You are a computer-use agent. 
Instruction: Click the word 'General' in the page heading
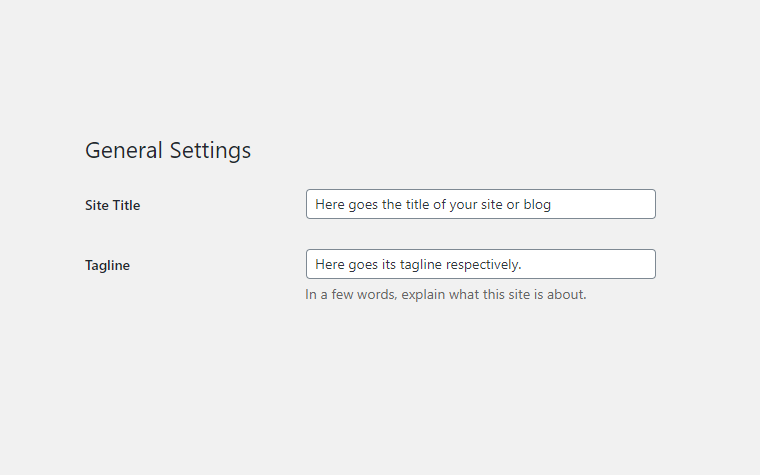click(x=124, y=150)
